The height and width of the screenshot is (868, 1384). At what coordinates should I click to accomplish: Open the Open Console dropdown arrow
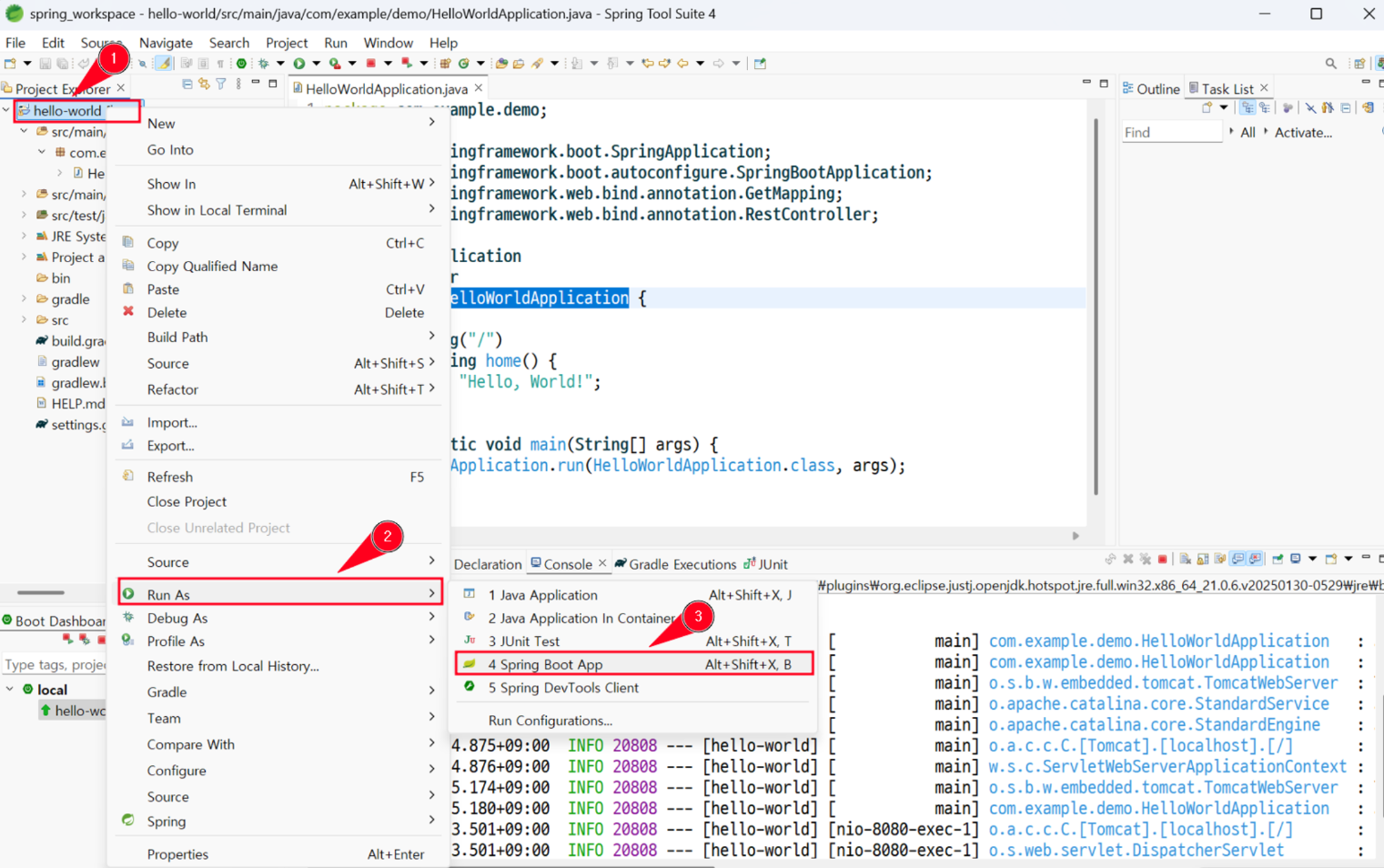point(1349,559)
